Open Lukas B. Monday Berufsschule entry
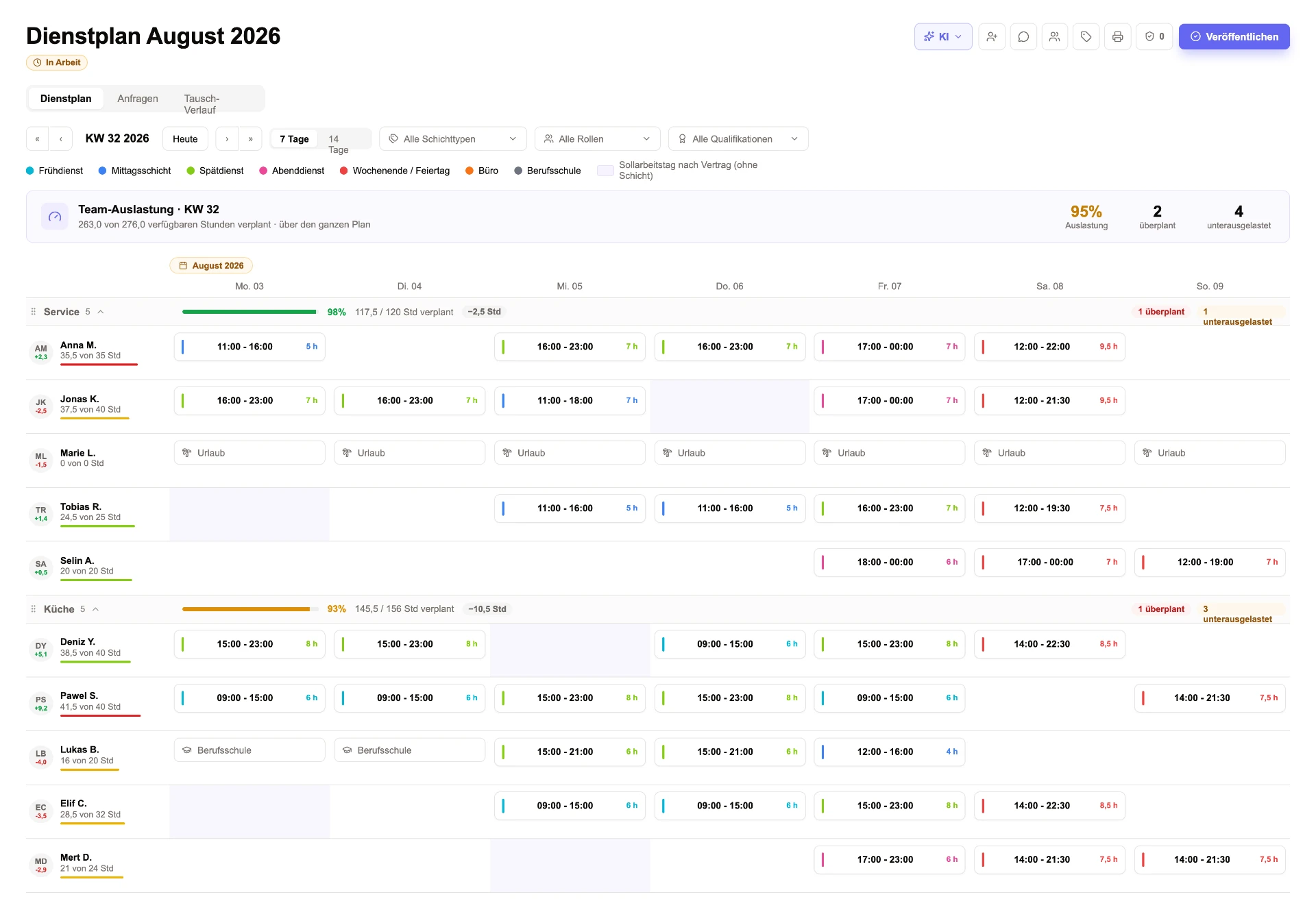Image resolution: width=1316 pixels, height=923 pixels. (249, 750)
